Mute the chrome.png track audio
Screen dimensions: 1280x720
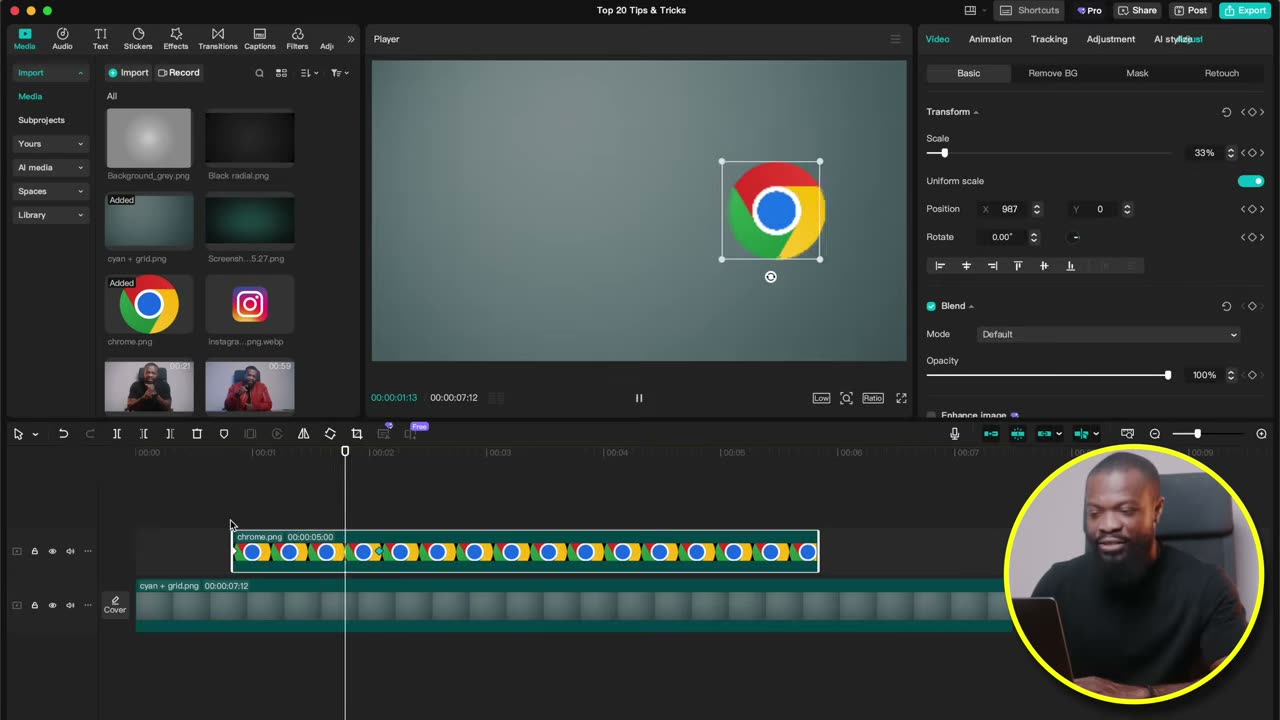70,551
